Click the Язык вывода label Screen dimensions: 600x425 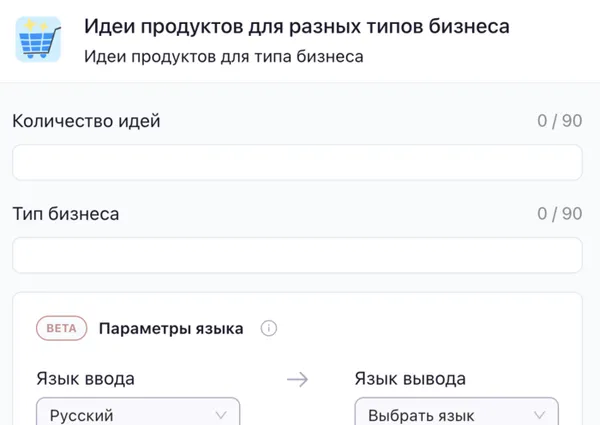(410, 380)
